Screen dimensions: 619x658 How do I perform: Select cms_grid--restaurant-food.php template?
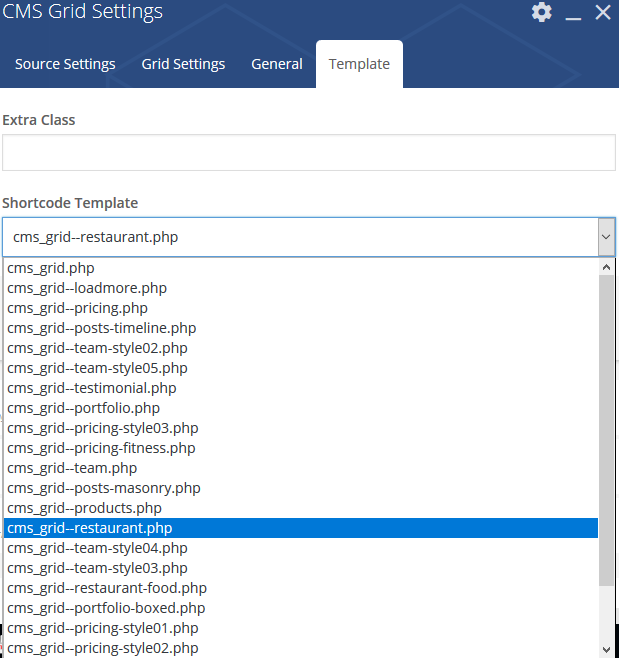point(107,588)
